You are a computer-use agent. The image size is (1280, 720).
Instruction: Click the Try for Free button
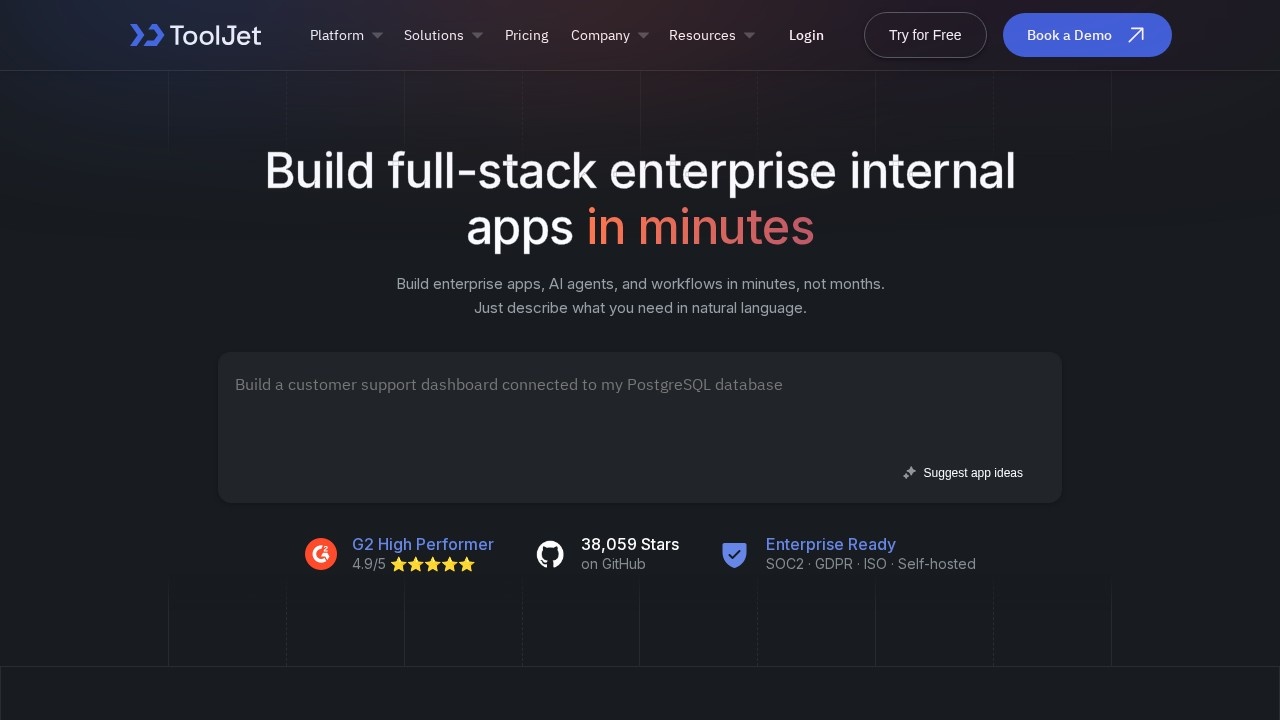925,35
